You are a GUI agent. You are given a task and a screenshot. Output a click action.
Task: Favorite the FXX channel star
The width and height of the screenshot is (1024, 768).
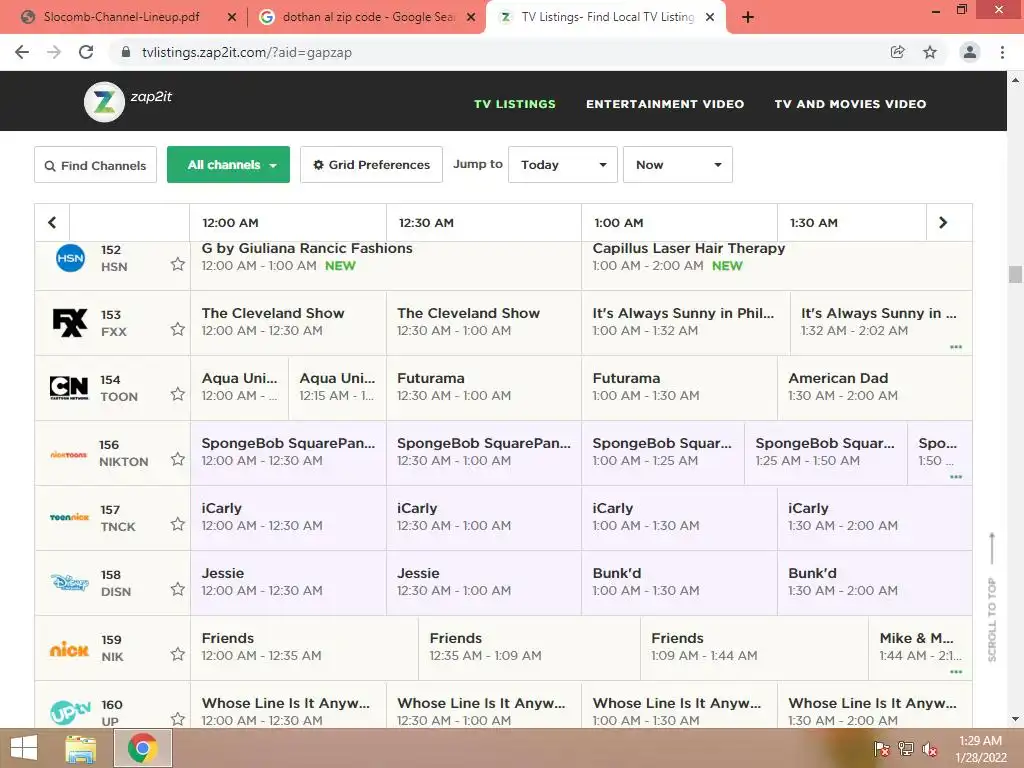(178, 329)
